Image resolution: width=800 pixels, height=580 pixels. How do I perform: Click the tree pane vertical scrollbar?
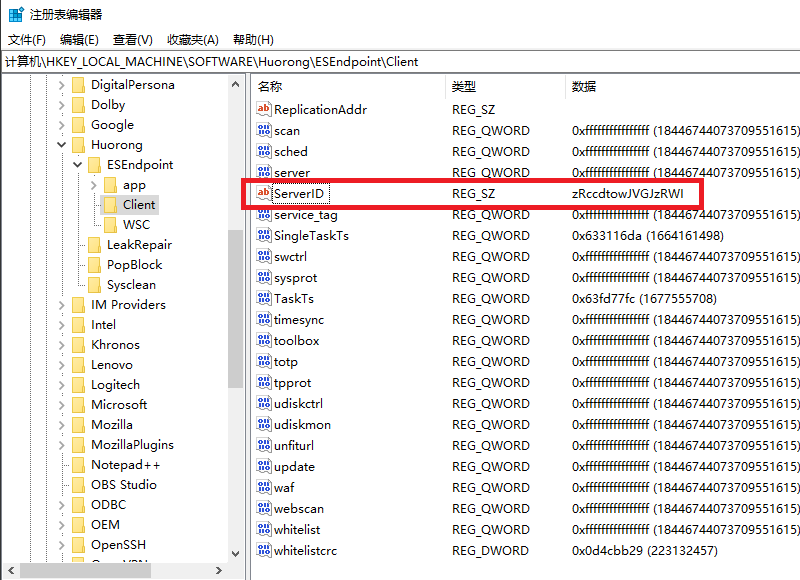coord(235,300)
